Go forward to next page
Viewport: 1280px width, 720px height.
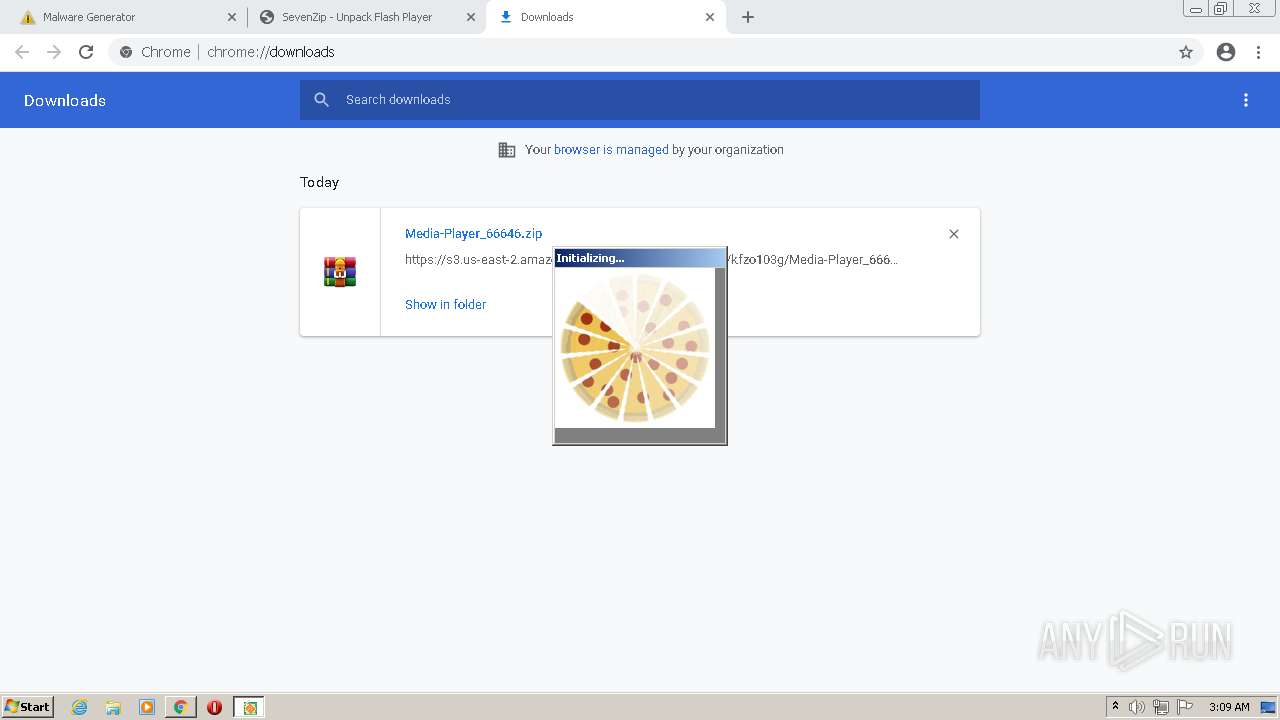pos(54,52)
